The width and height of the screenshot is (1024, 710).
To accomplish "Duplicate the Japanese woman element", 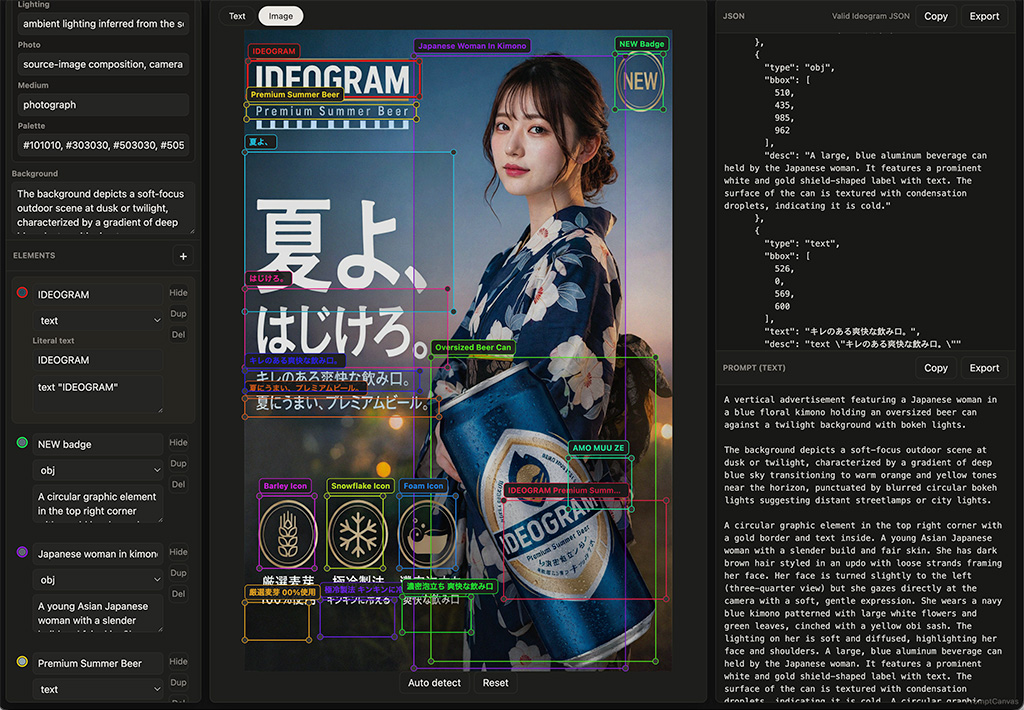I will tap(178, 573).
